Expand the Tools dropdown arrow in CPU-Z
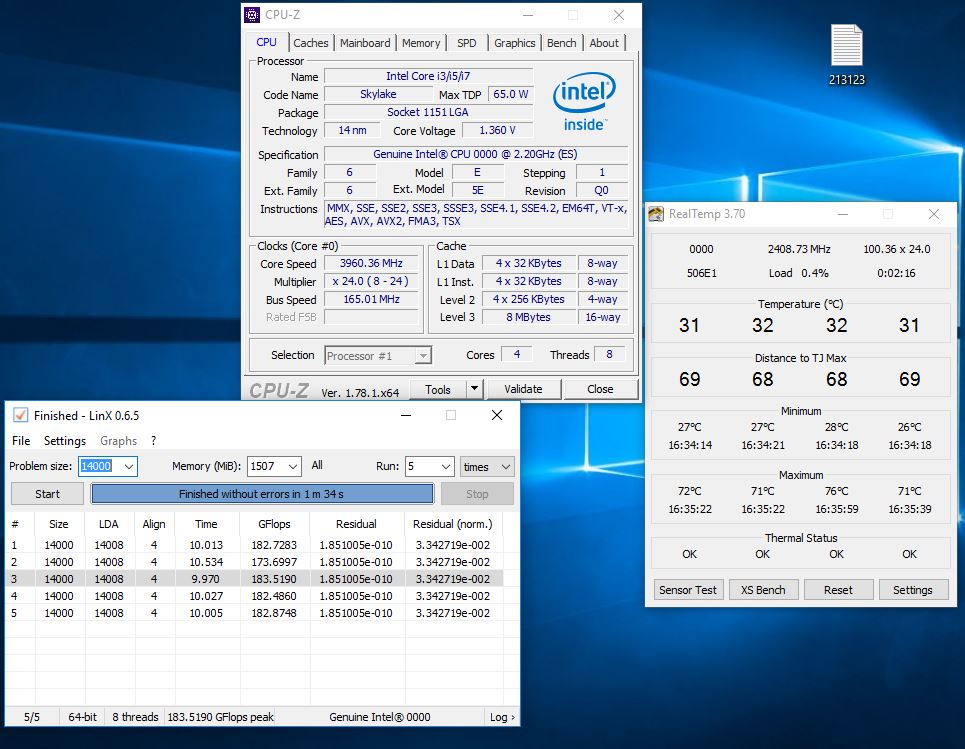This screenshot has width=965, height=749. coord(474,390)
